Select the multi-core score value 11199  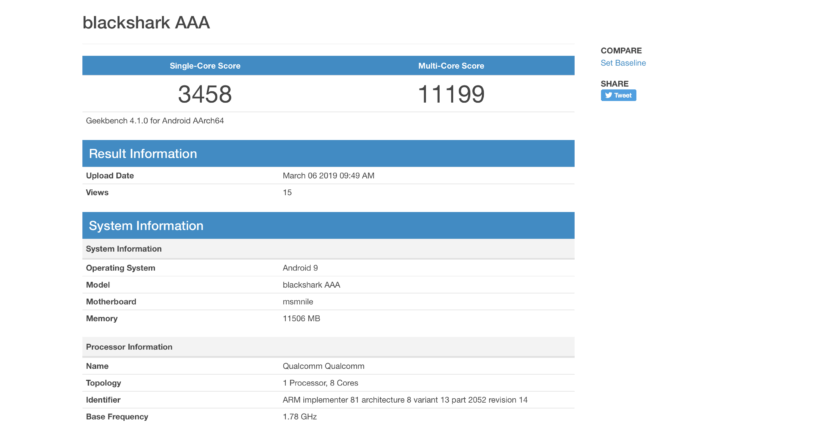[451, 94]
